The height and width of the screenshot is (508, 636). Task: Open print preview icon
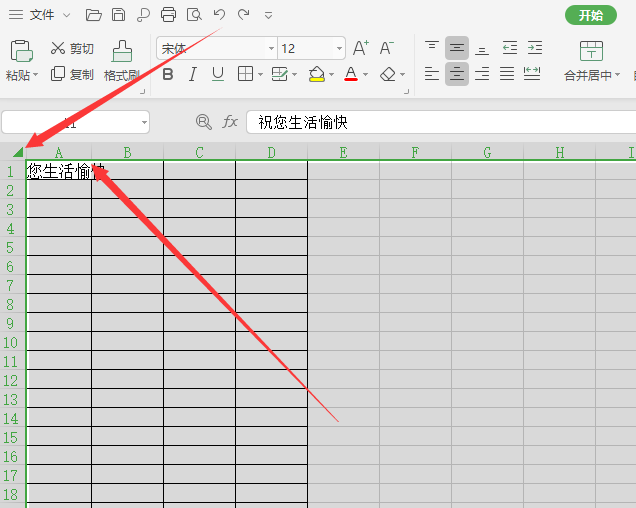(x=194, y=15)
